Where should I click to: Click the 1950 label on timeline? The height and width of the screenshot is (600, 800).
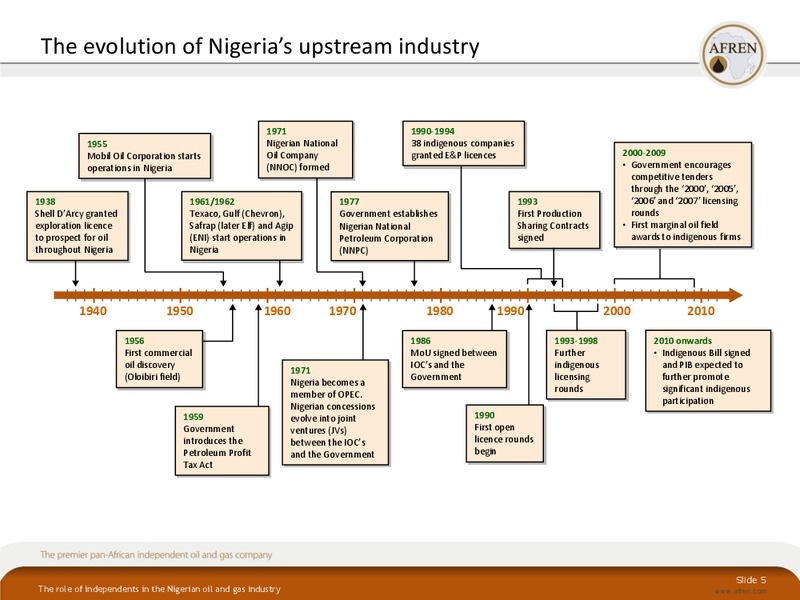(180, 311)
